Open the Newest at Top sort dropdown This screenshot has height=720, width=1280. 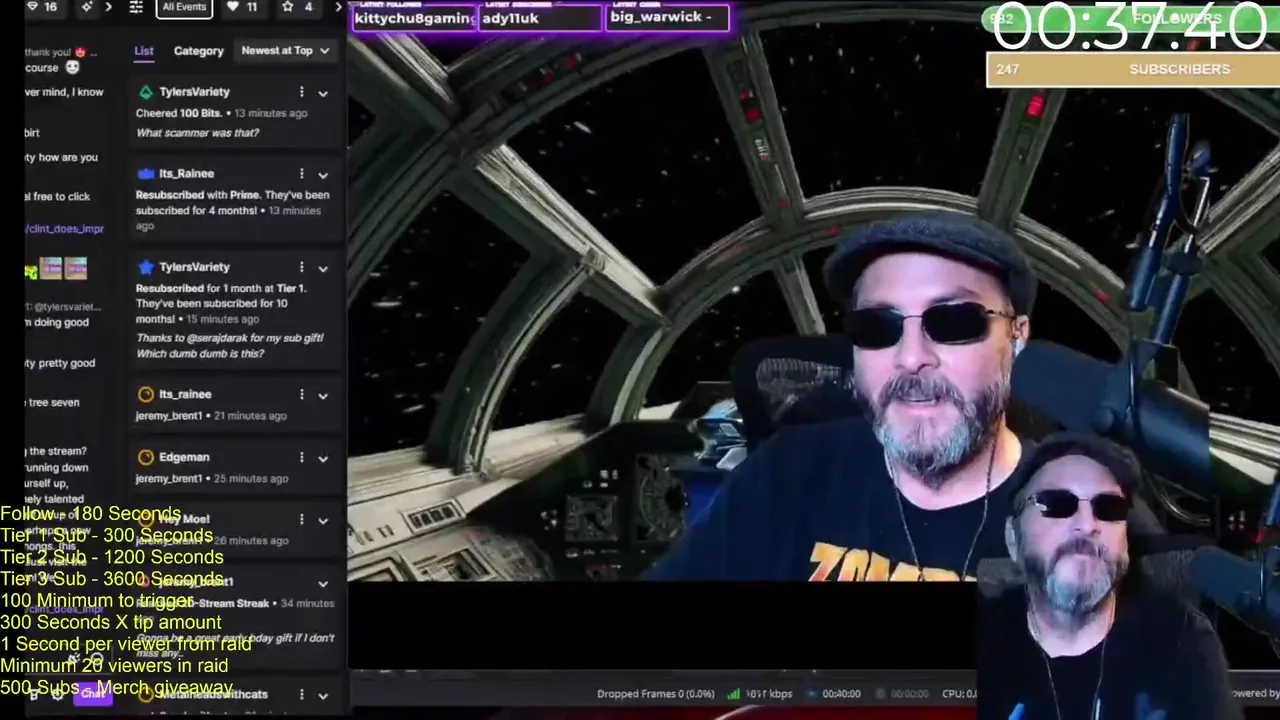(285, 50)
